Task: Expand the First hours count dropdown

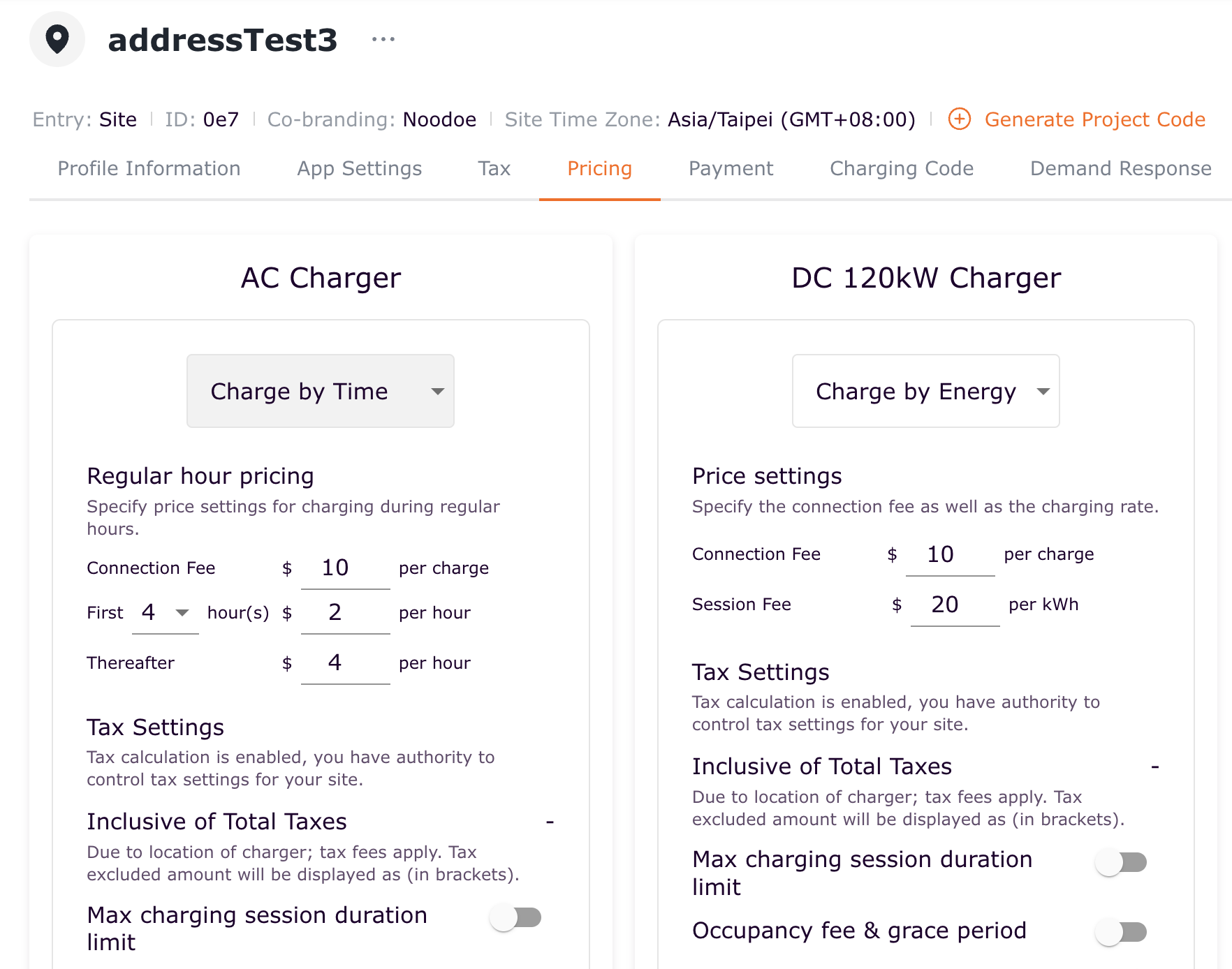Action: coord(166,613)
